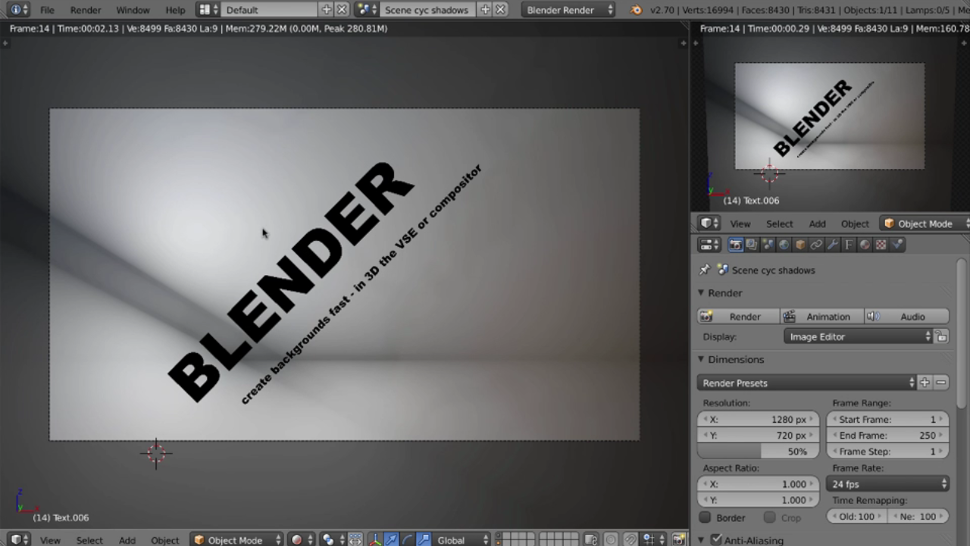Image resolution: width=970 pixels, height=546 pixels.
Task: Add a render preset with plus button
Action: click(925, 383)
